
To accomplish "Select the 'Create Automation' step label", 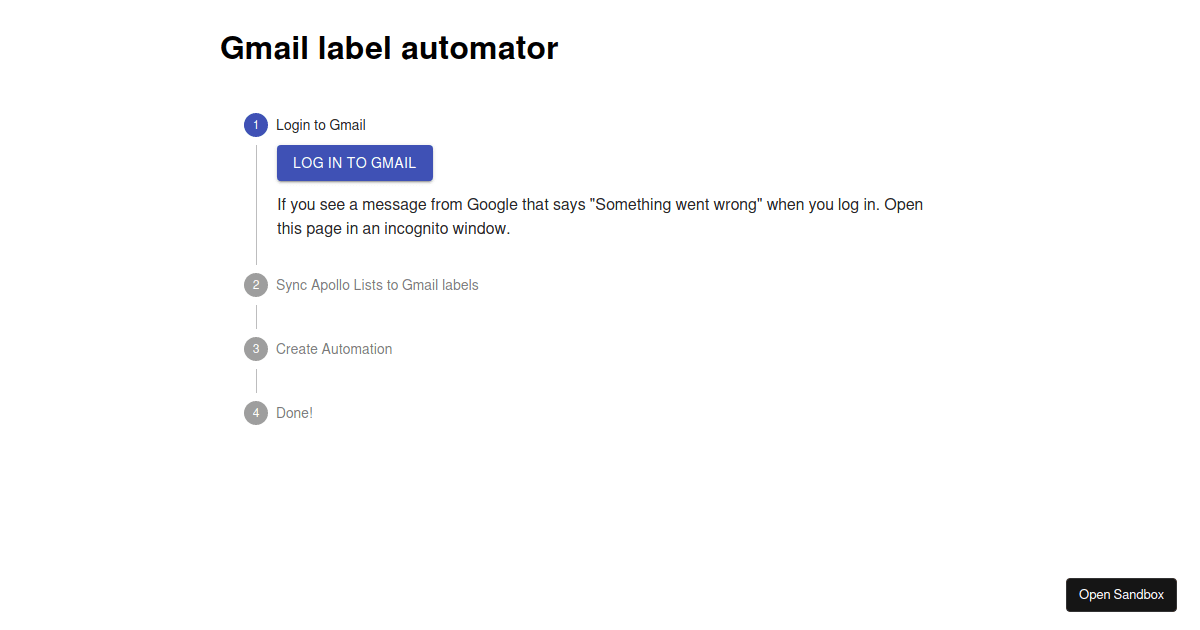I will click(334, 348).
